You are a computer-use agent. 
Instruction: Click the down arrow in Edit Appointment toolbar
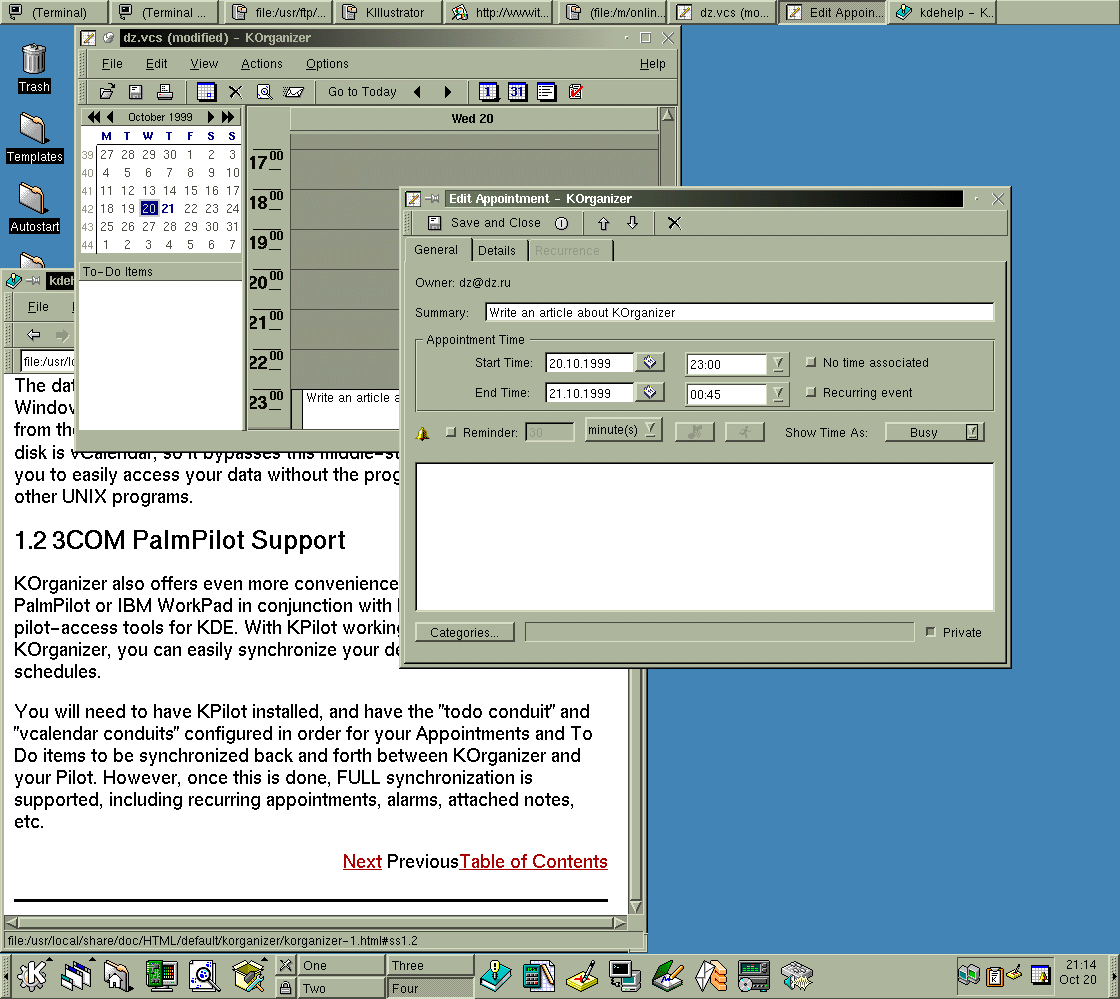[x=633, y=223]
